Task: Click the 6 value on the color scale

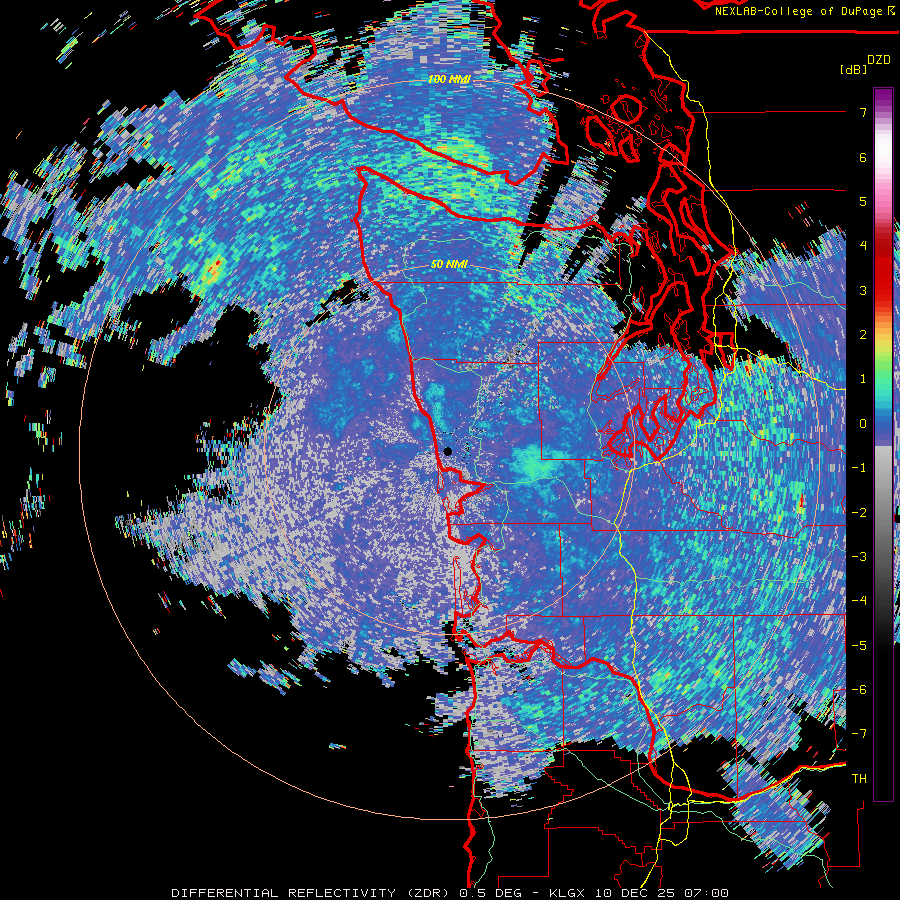Action: coord(863,157)
